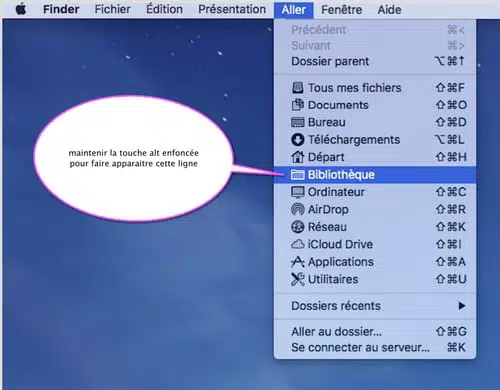This screenshot has width=500, height=390.
Task: Select Réseau menu entry text
Action: (x=327, y=227)
